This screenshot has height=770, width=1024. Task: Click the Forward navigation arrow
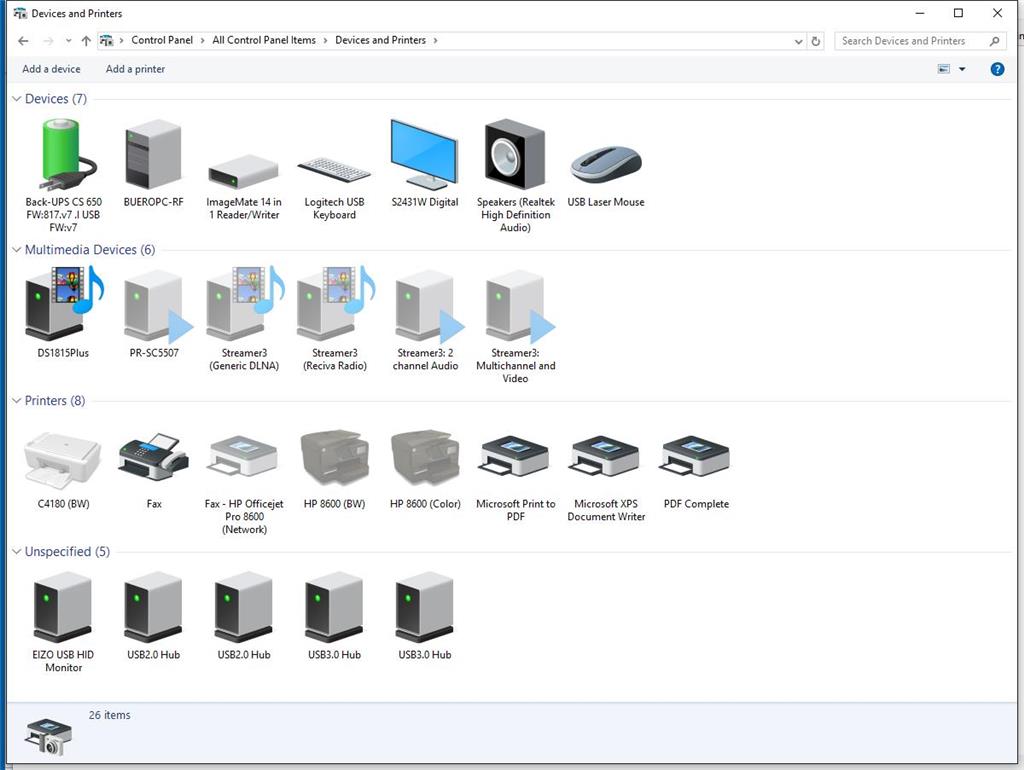click(48, 40)
